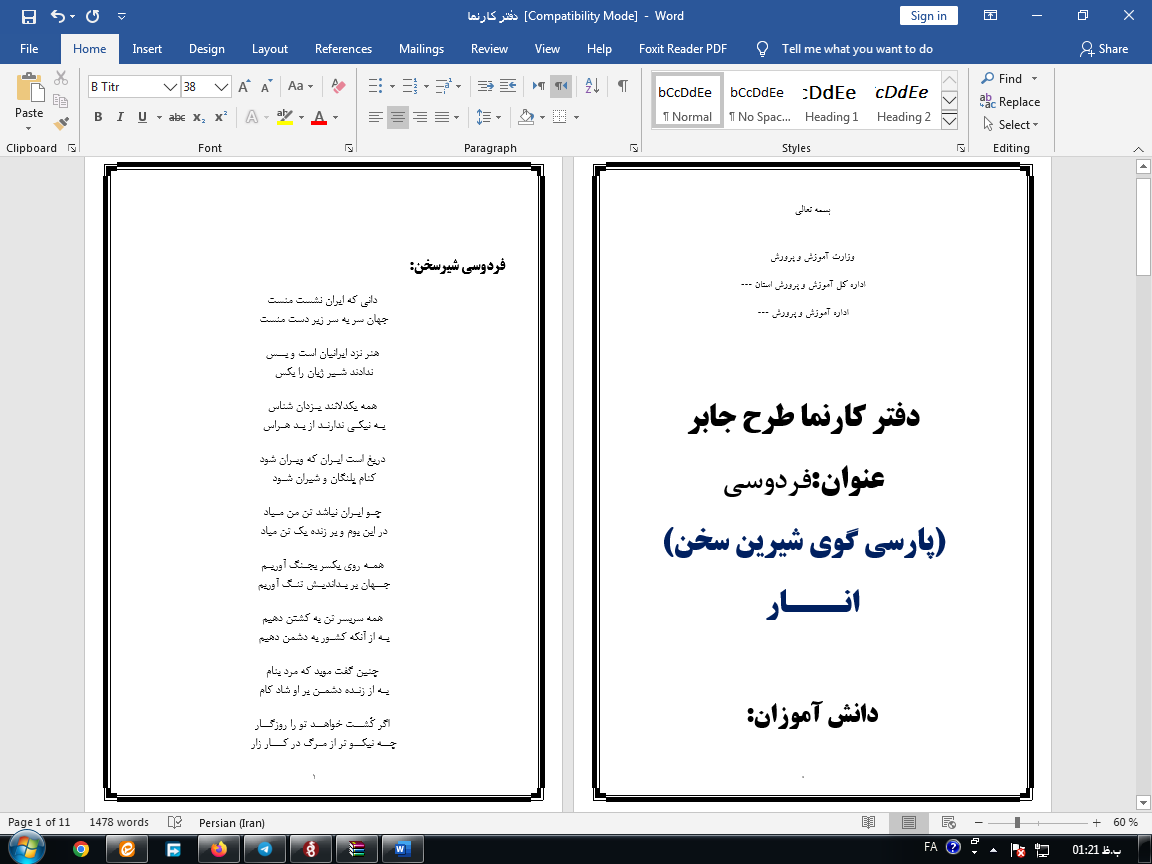Open the text highlight color tool
This screenshot has height=864, width=1152.
click(284, 117)
